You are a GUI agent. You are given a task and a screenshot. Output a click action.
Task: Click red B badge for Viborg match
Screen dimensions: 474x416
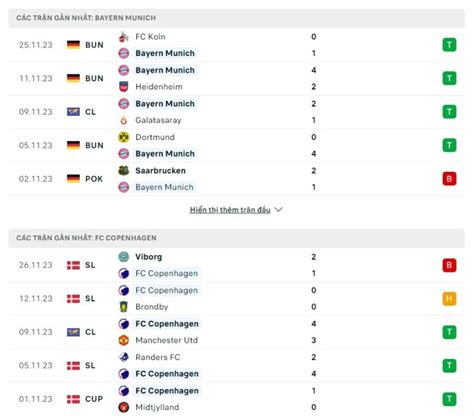(x=449, y=265)
